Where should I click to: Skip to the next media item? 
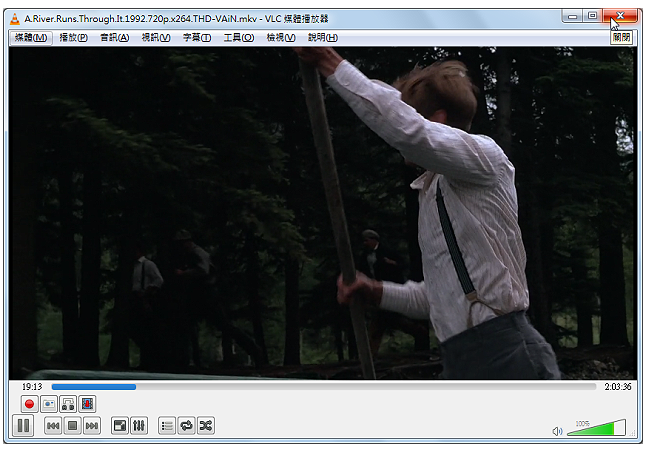click(92, 426)
